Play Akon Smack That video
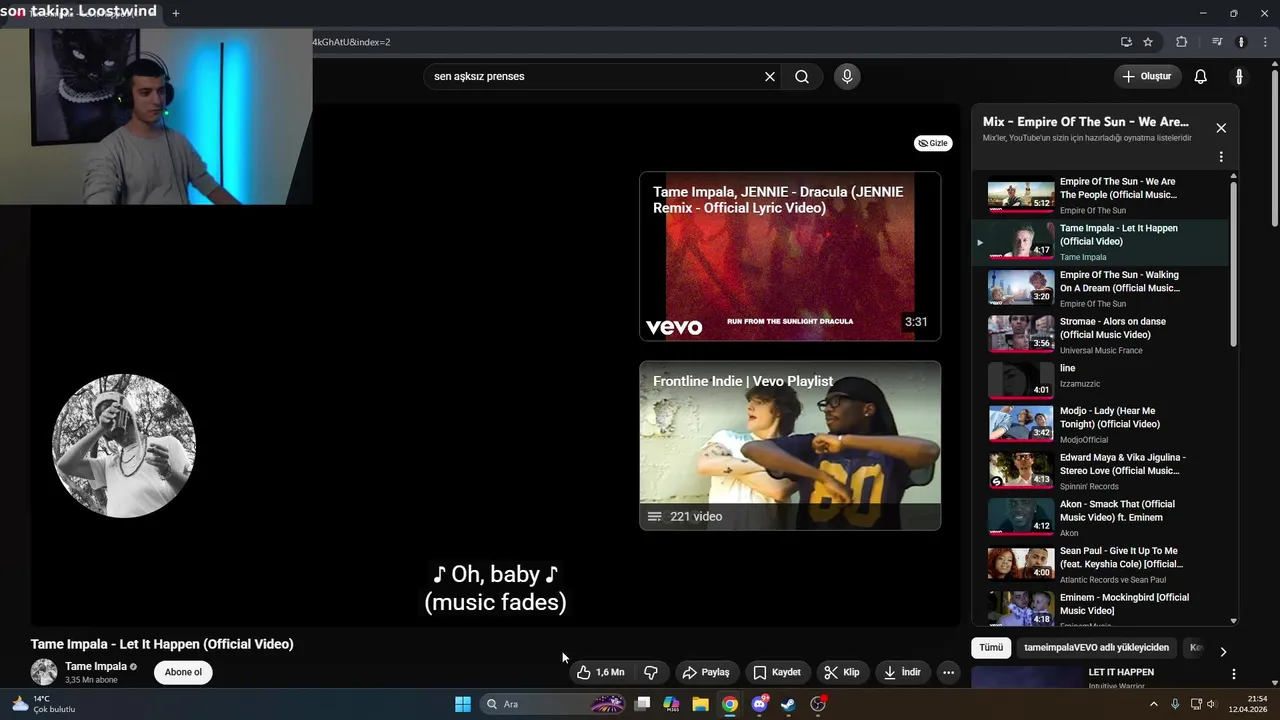The image size is (1280, 720). 1100,518
